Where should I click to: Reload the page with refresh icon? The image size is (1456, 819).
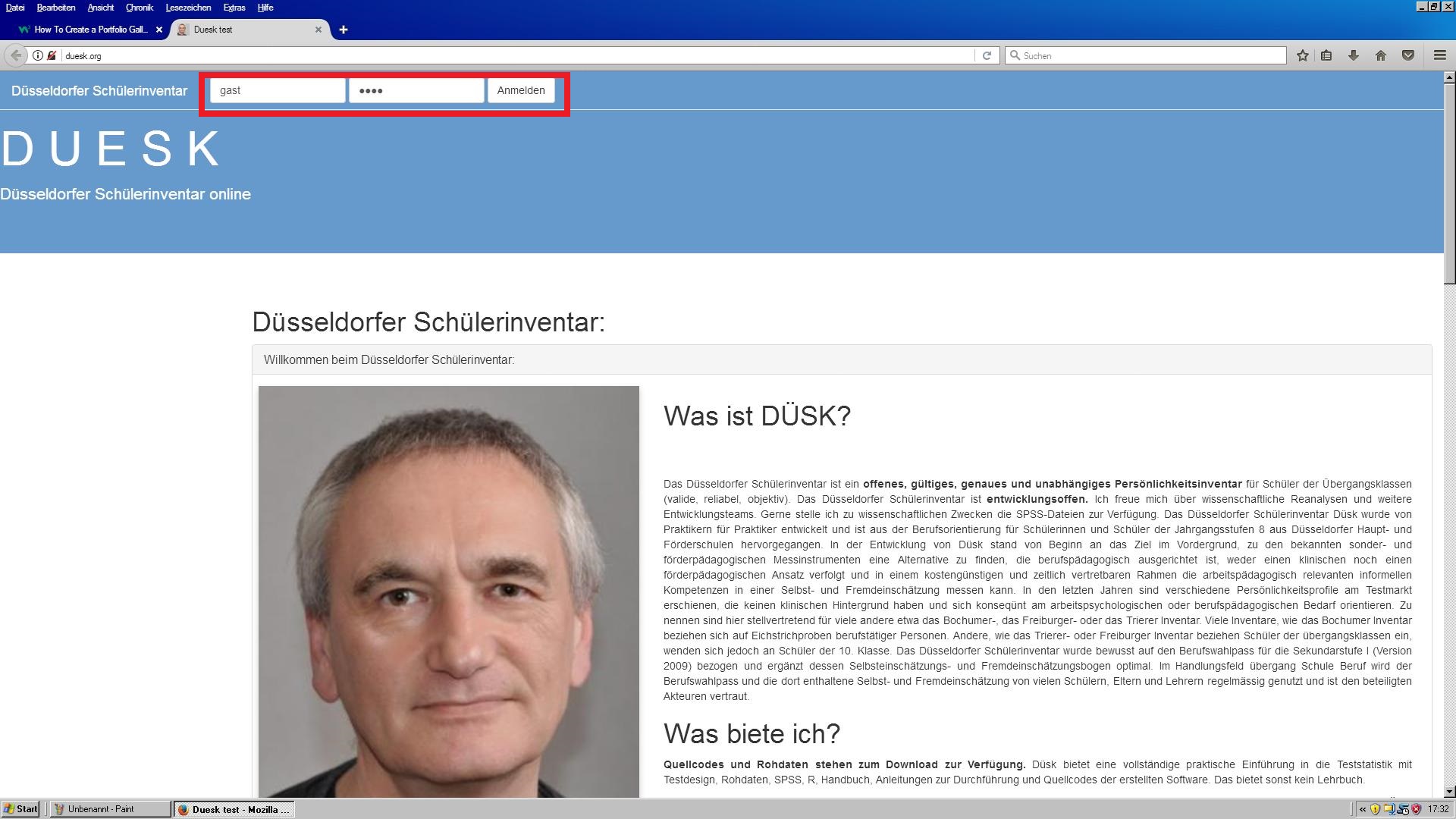987,55
